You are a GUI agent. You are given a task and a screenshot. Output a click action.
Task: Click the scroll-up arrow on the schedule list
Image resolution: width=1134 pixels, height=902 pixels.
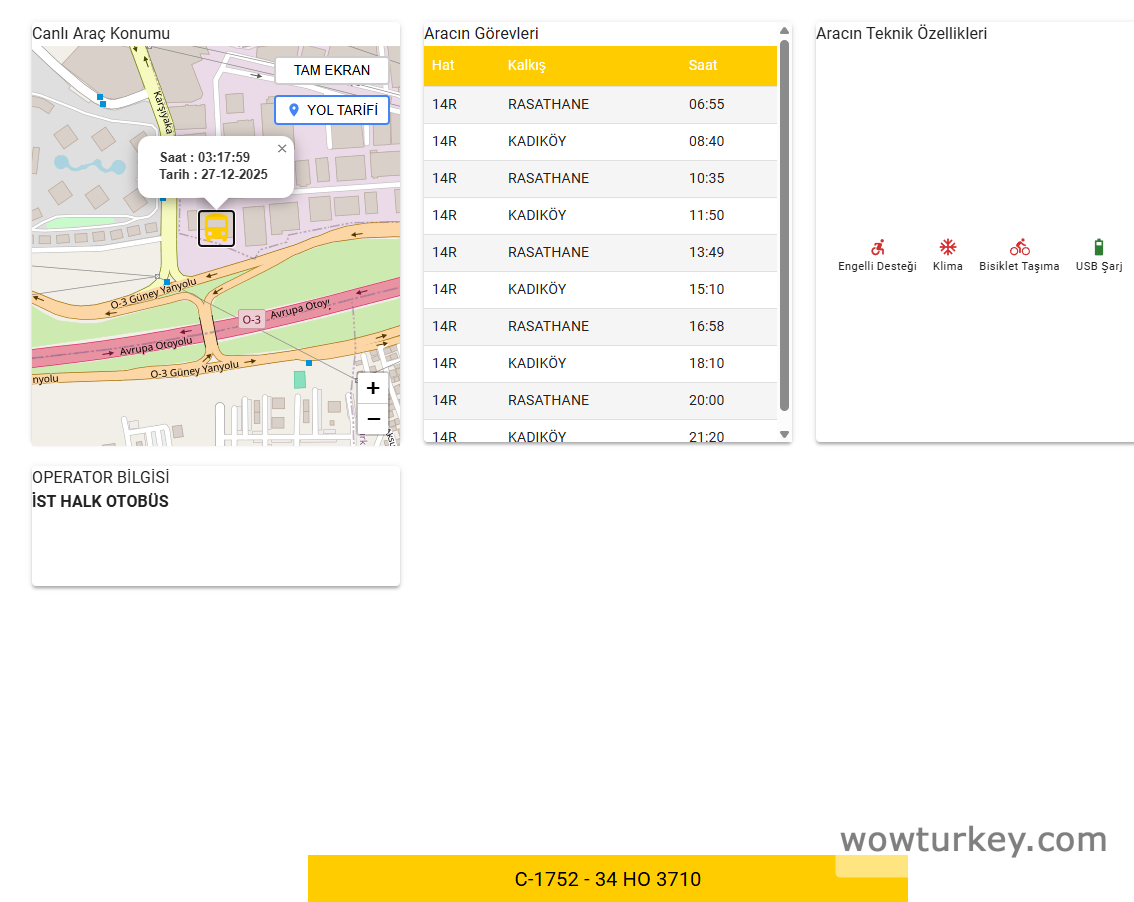click(x=782, y=30)
